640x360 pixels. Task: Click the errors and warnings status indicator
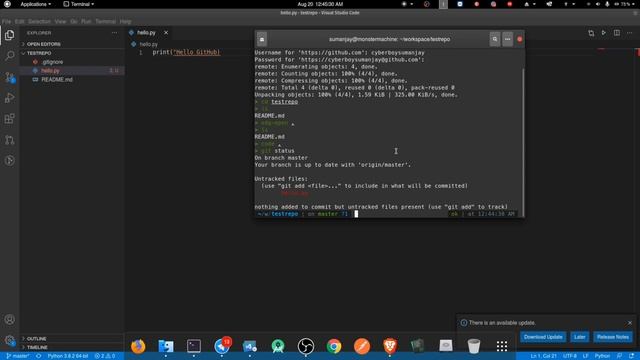coord(105,356)
